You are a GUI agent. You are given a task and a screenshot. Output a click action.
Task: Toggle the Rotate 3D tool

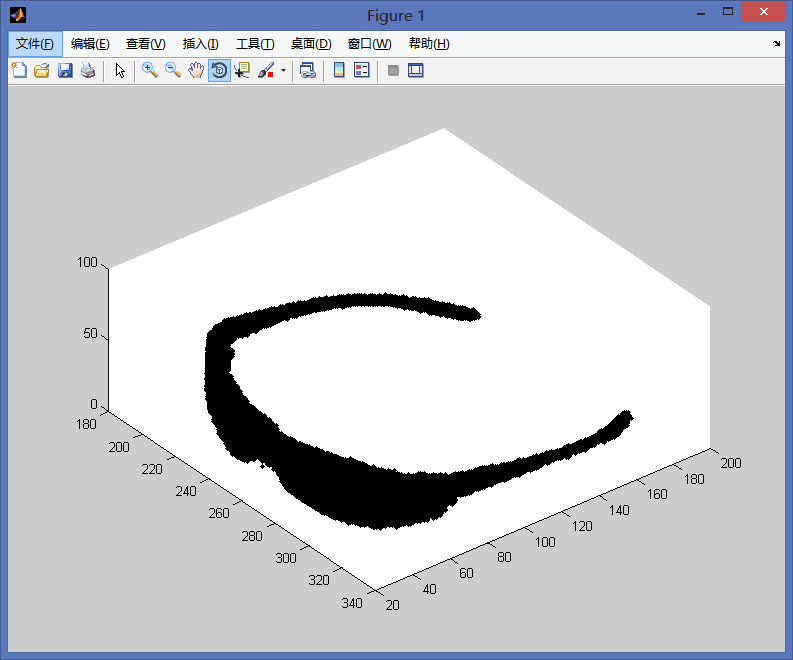(219, 70)
